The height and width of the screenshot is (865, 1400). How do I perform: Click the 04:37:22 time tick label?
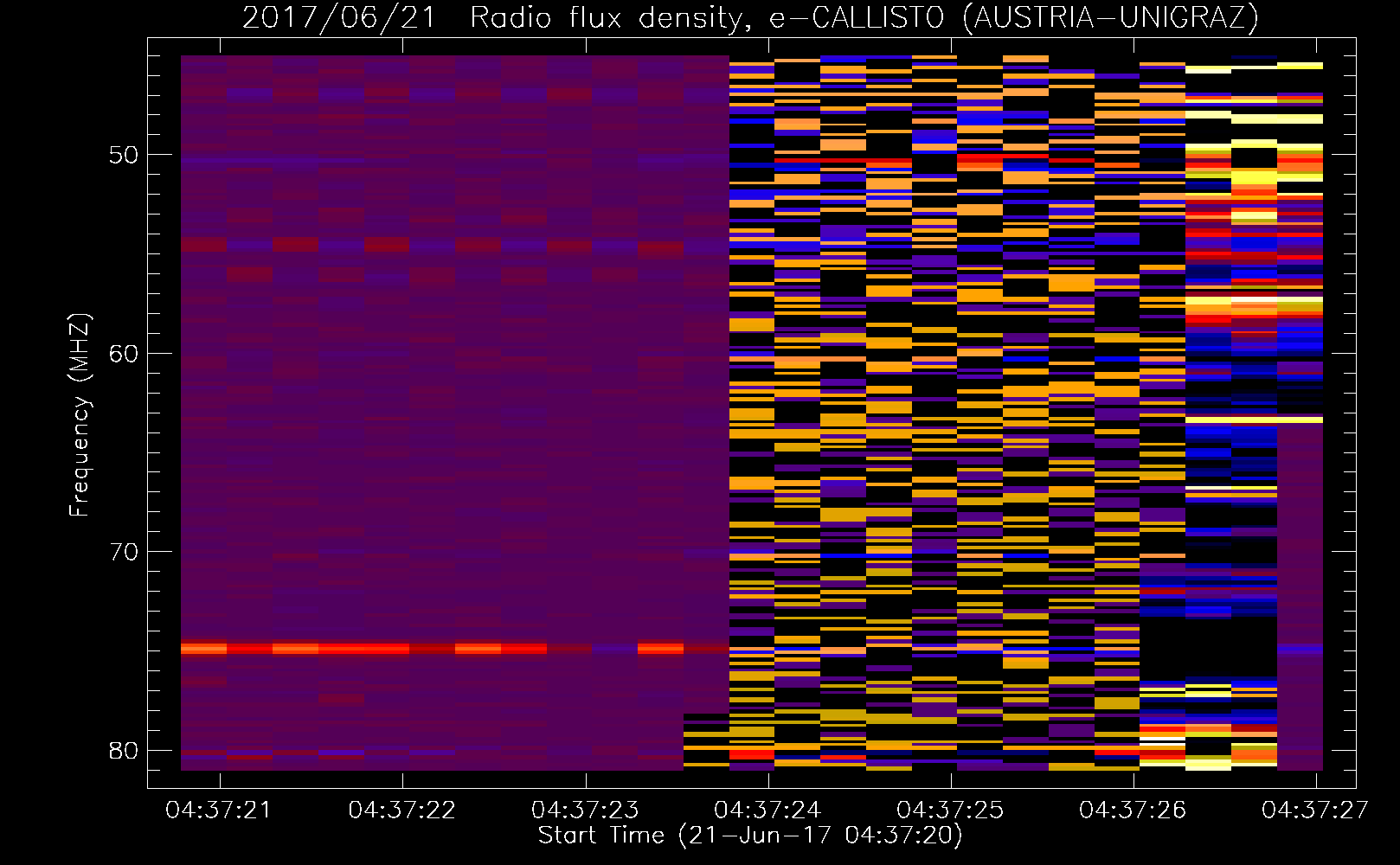click(401, 811)
